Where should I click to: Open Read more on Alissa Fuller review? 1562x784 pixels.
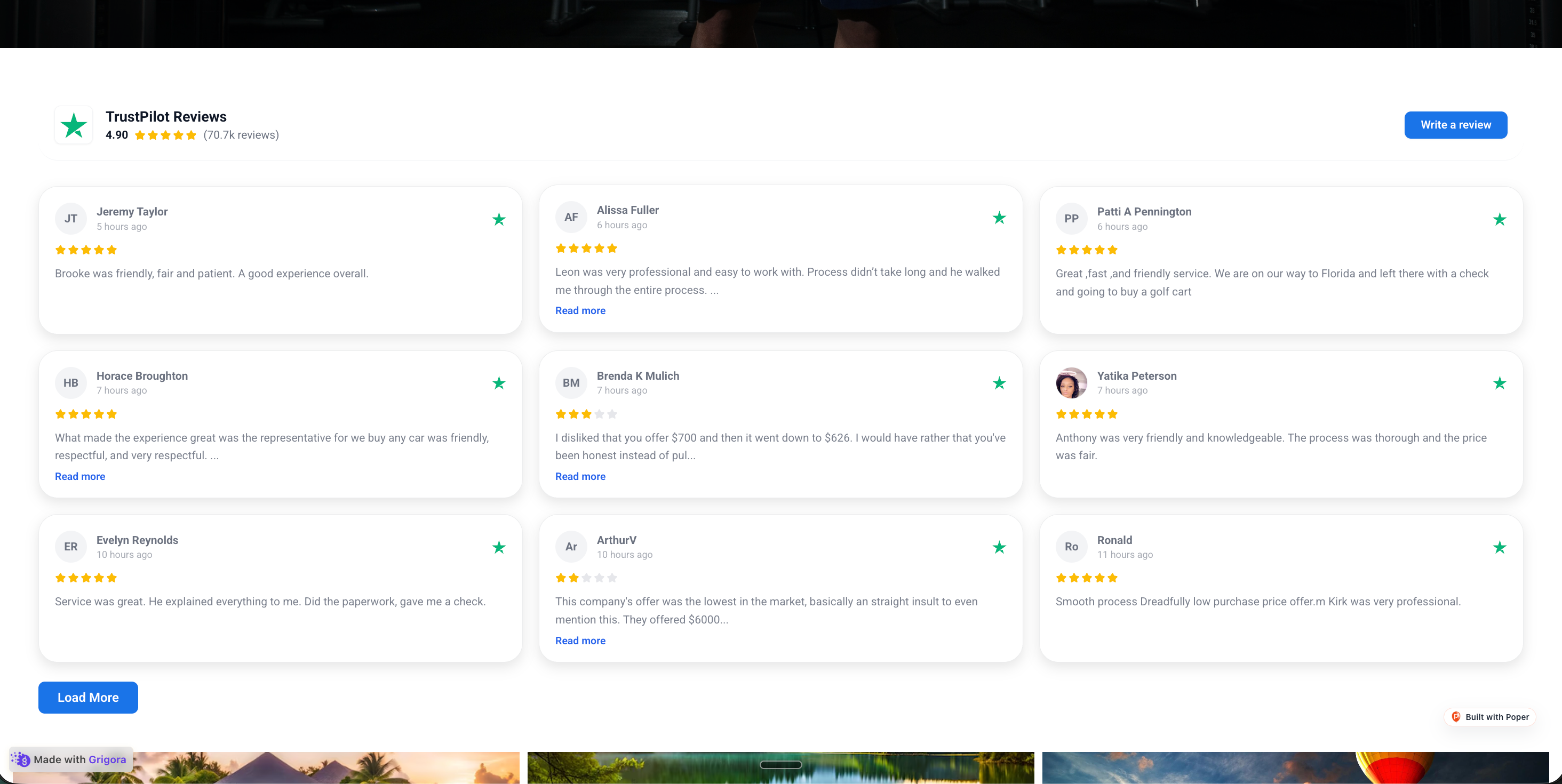coord(580,310)
